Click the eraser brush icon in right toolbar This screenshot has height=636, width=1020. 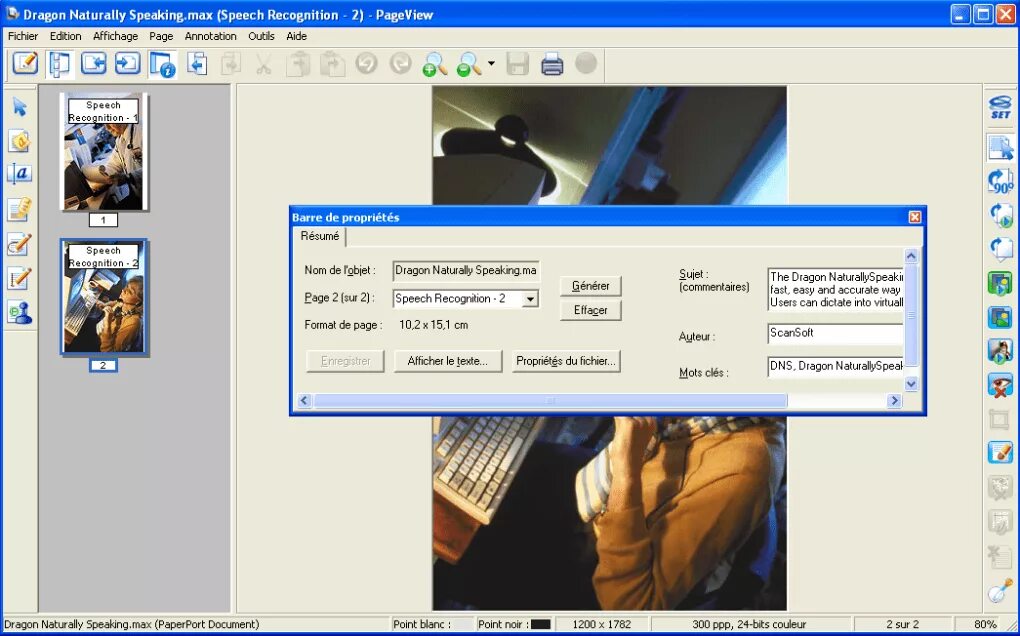[x=1000, y=452]
